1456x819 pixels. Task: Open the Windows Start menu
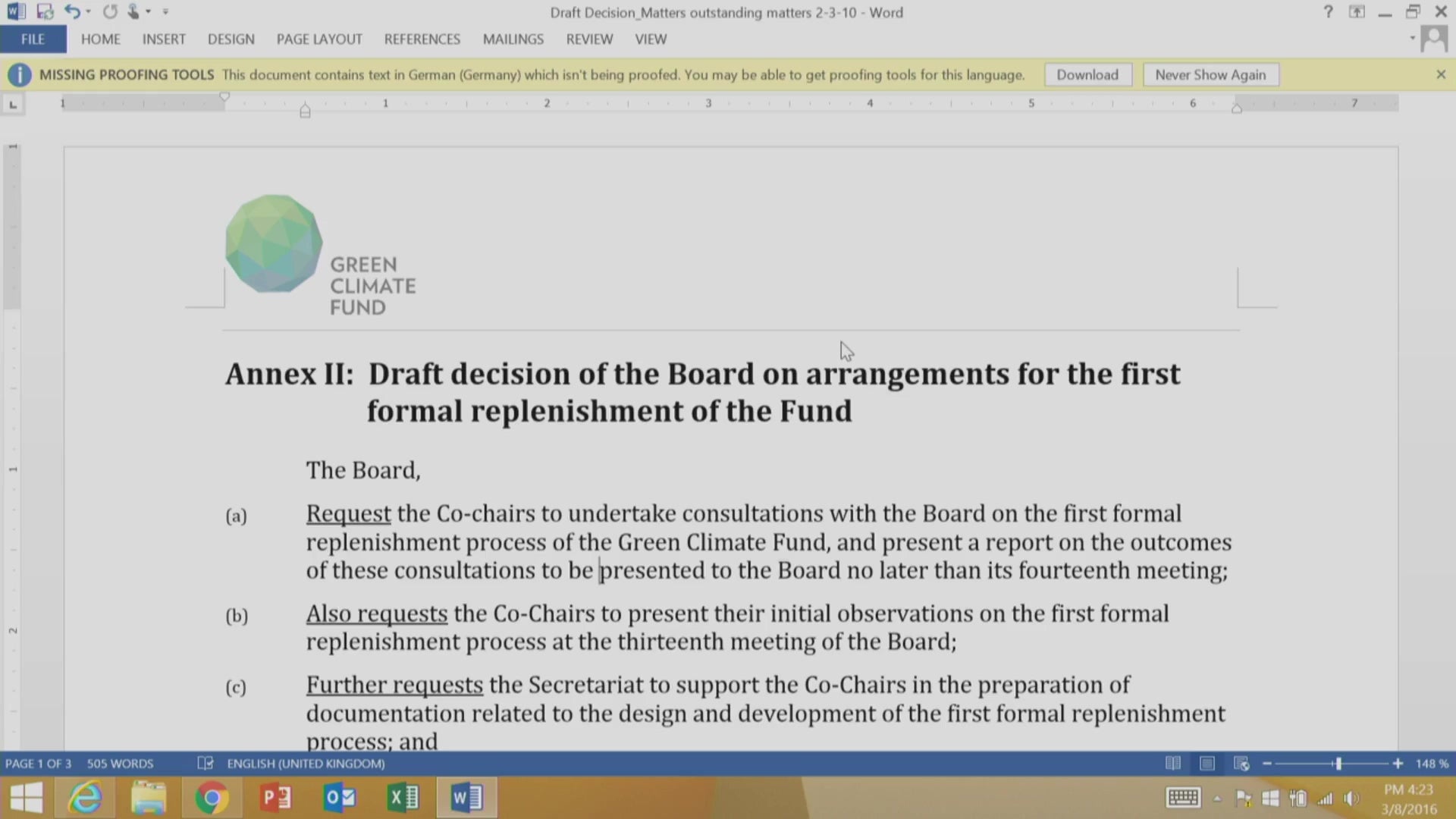pyautogui.click(x=26, y=798)
